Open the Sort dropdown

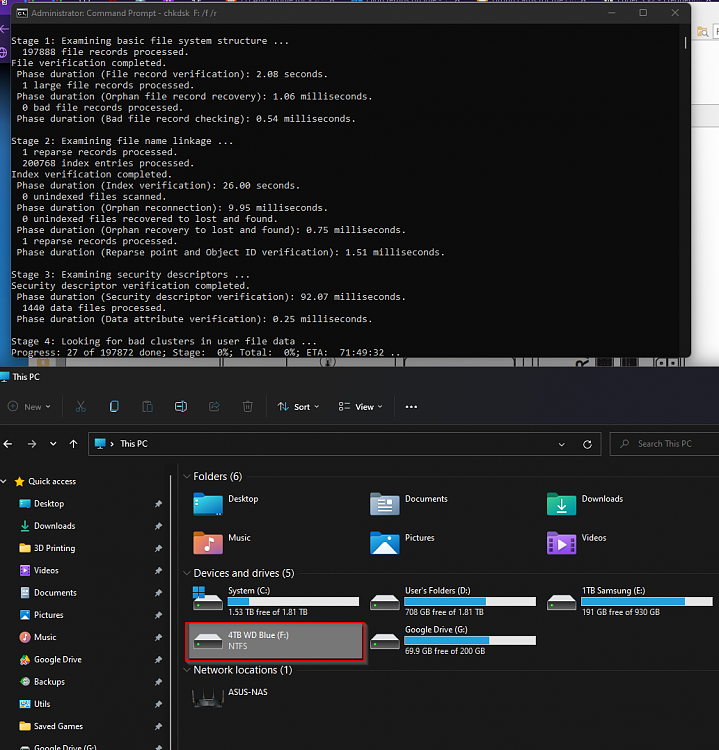tap(298, 407)
